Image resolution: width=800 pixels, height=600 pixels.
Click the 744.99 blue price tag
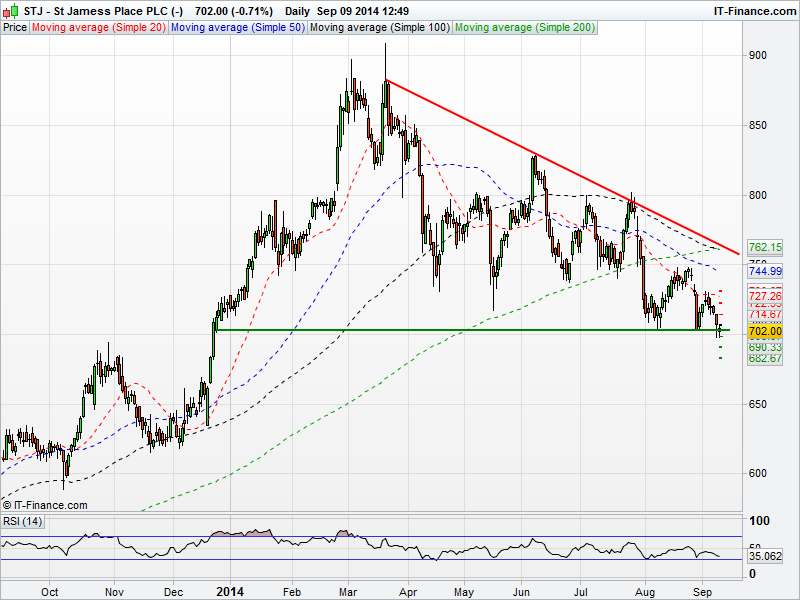[x=765, y=271]
